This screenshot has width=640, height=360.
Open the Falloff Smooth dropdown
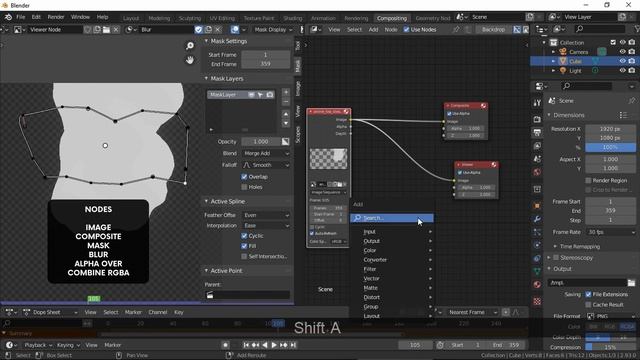266,165
